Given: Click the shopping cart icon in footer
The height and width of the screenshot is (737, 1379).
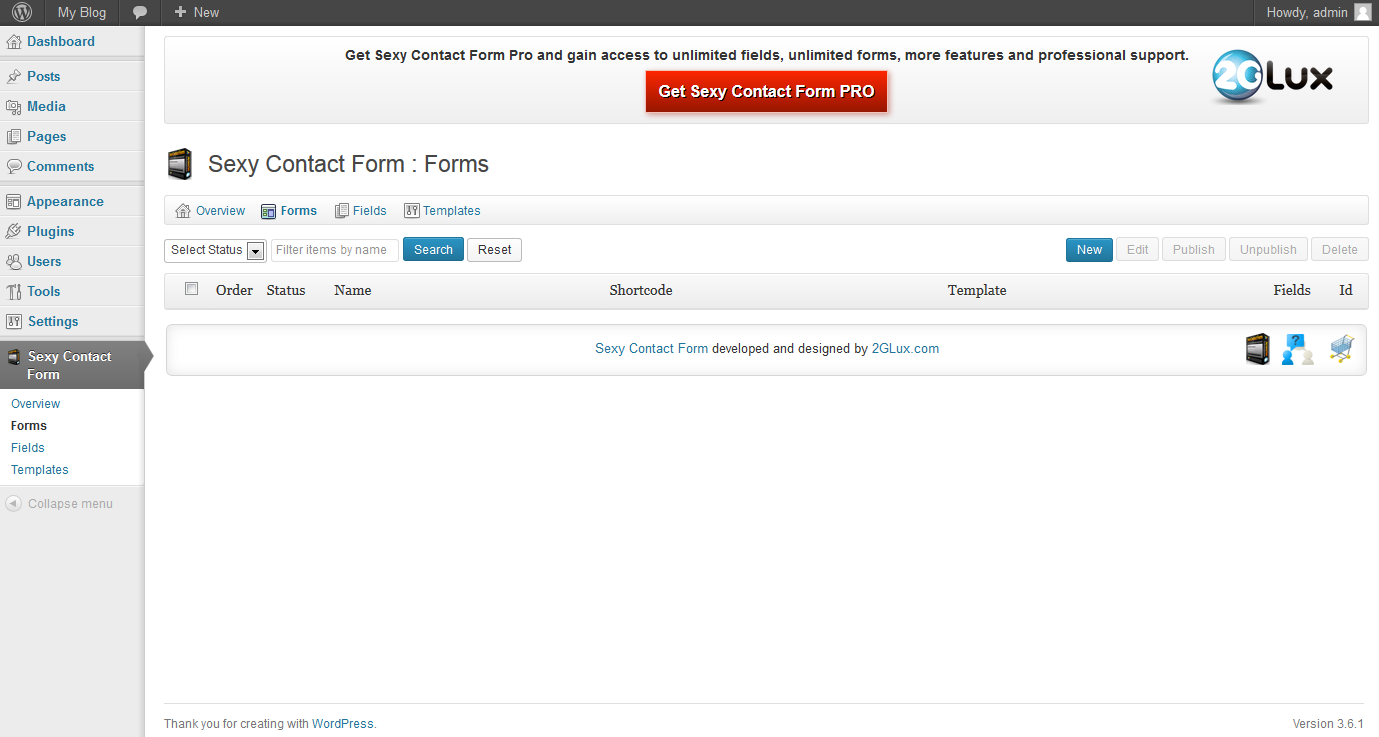Looking at the screenshot, I should click(1341, 349).
